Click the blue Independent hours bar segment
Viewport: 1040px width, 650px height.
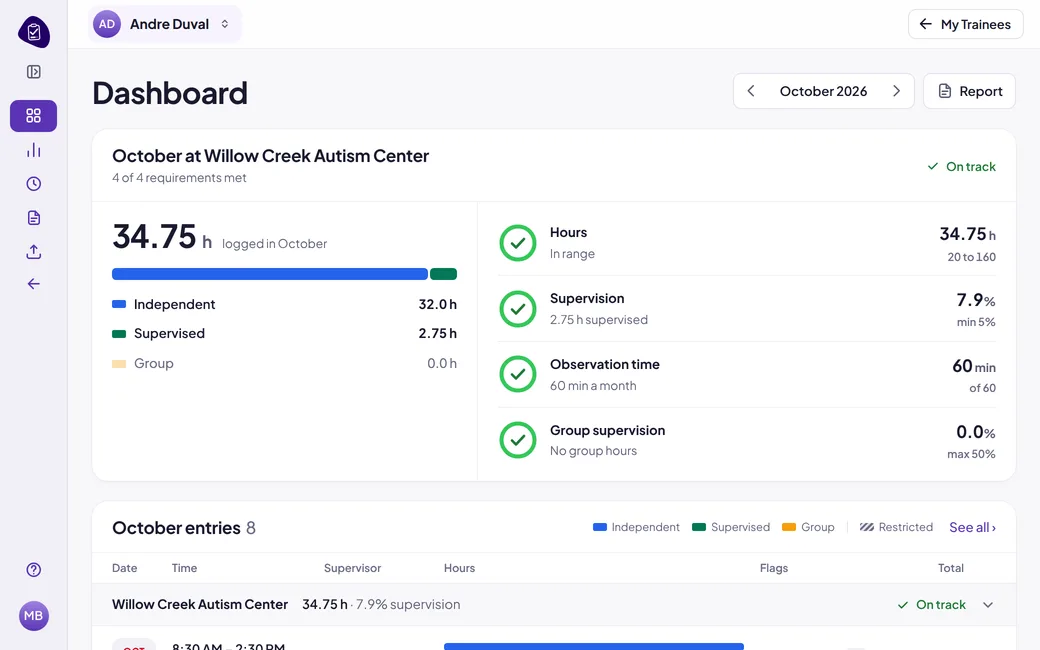pos(270,274)
